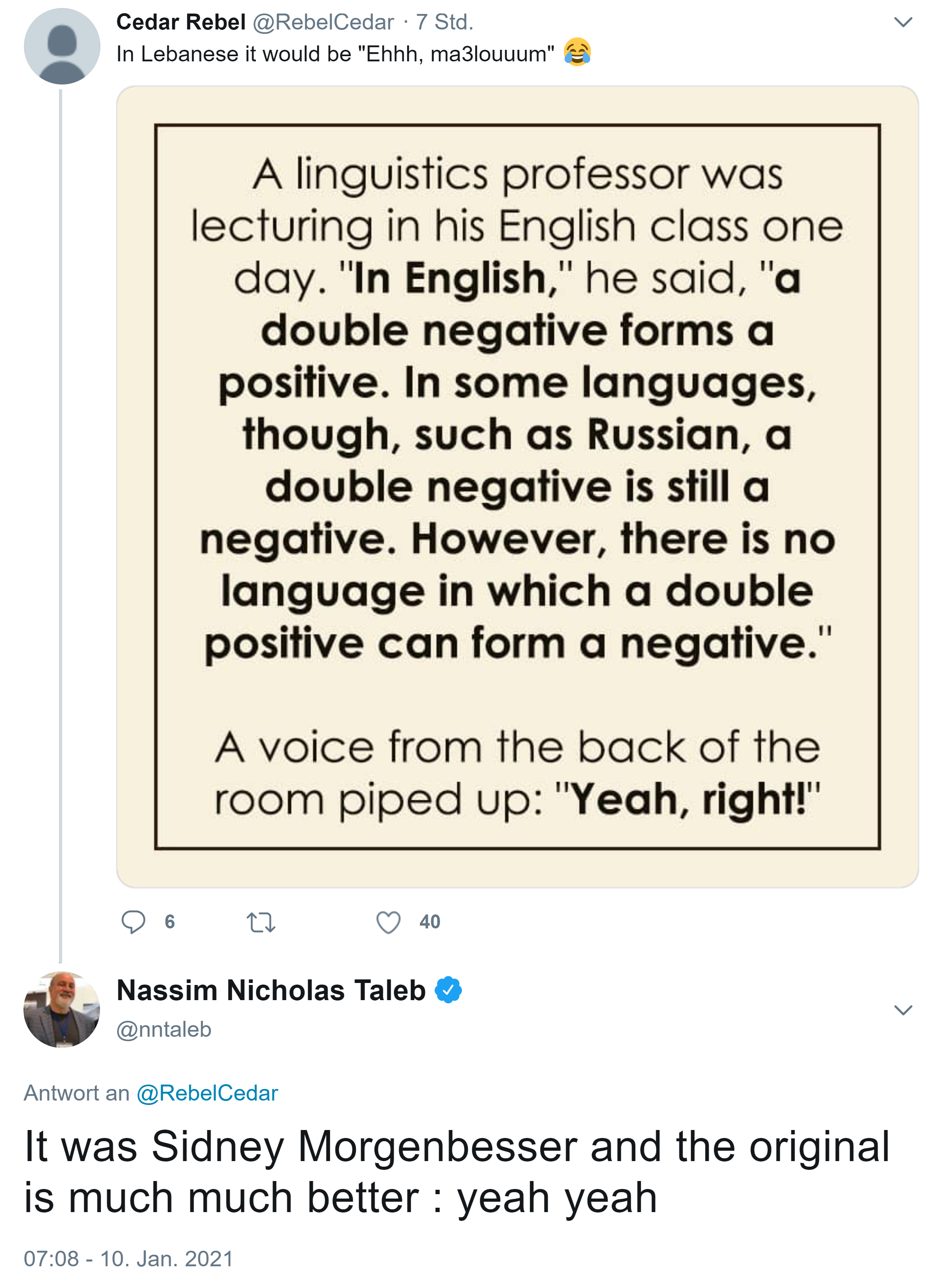
Task: Click the 7 Std. timestamp
Action: coord(444,22)
